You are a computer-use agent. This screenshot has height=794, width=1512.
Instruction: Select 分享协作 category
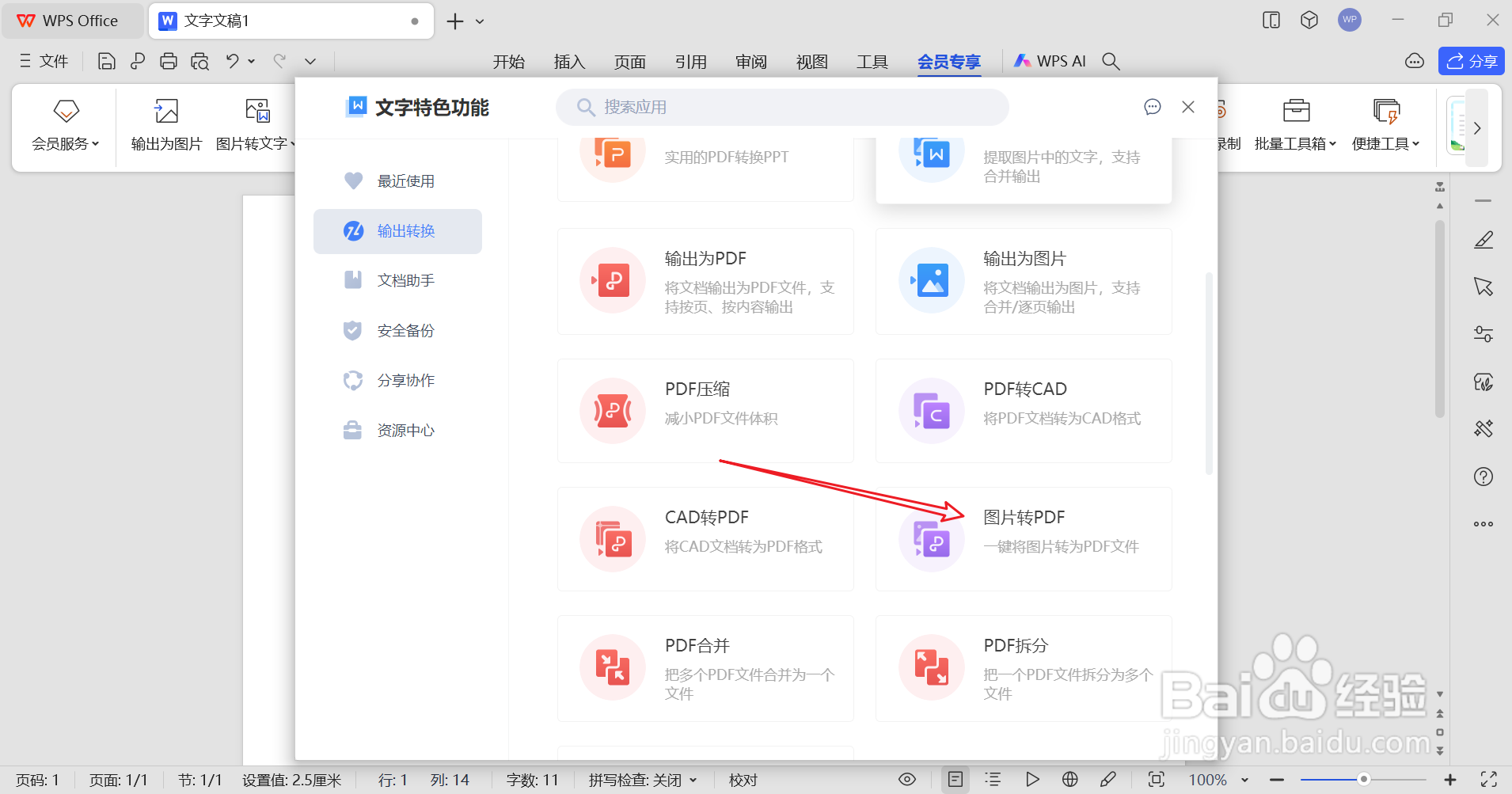click(x=397, y=381)
